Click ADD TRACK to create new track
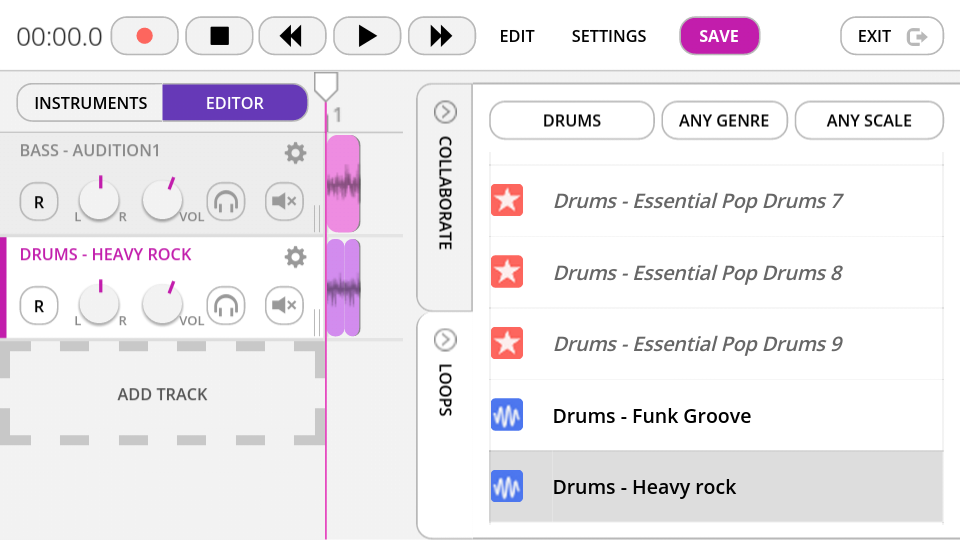 coord(162,394)
